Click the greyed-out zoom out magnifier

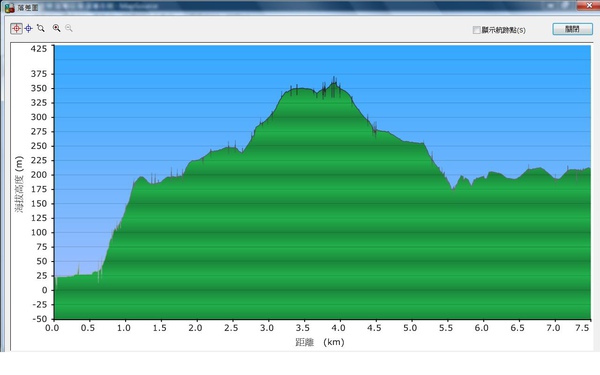tap(69, 28)
